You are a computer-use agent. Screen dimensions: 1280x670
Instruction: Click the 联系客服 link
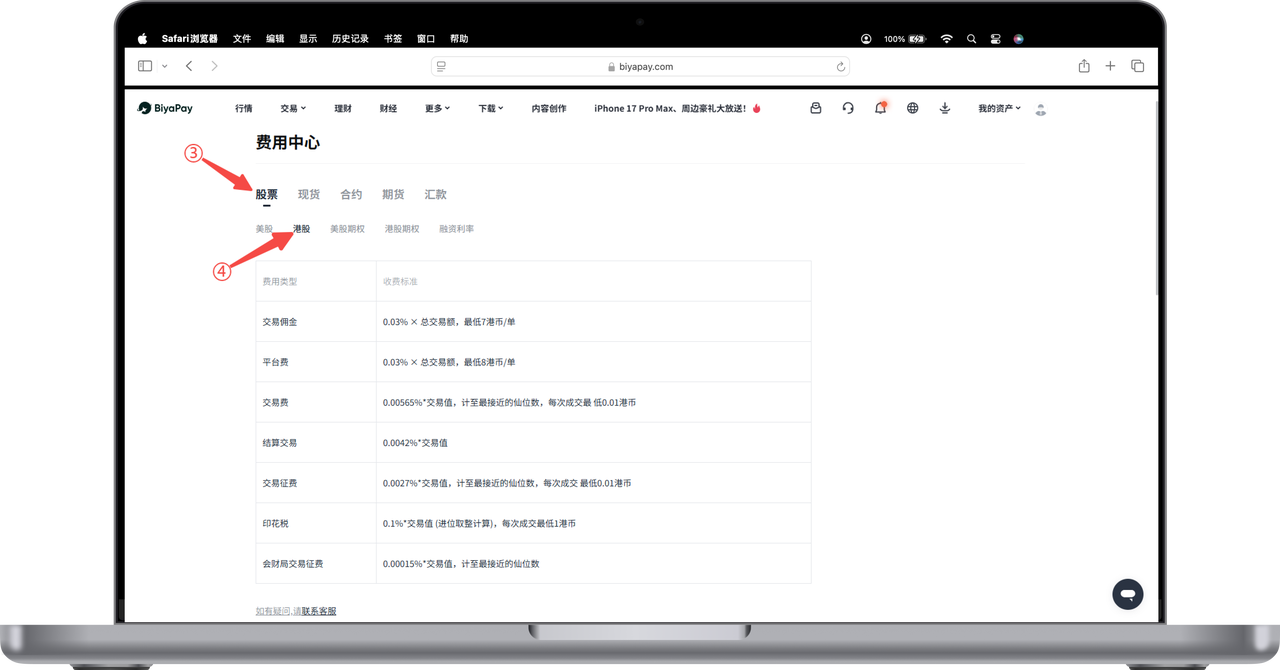[319, 611]
